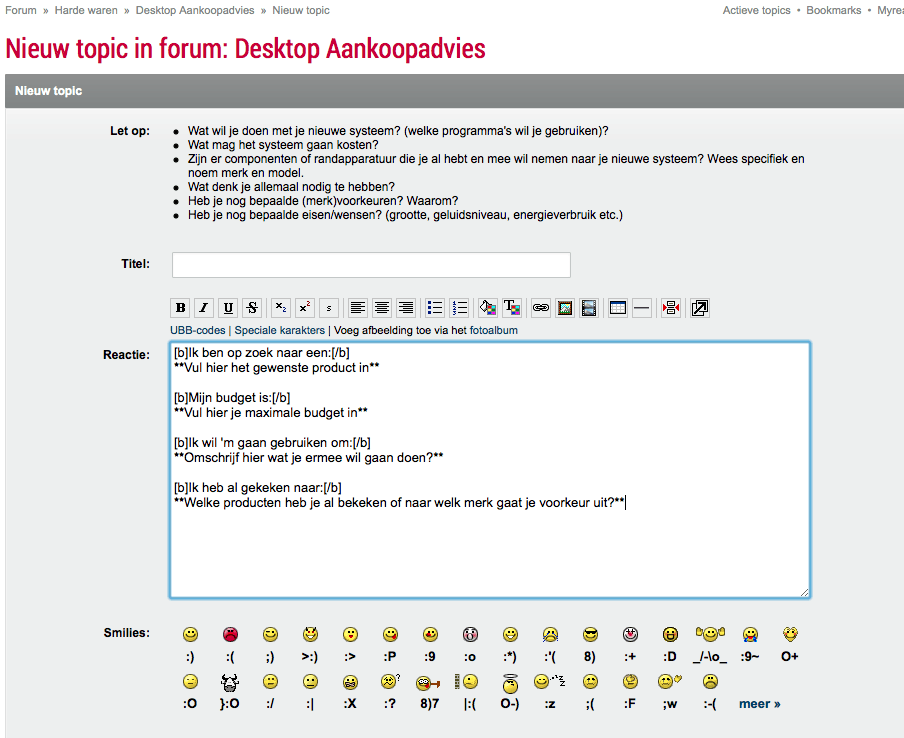This screenshot has height=738, width=904.
Task: Insert the sleeping :z smiley
Action: [x=549, y=681]
